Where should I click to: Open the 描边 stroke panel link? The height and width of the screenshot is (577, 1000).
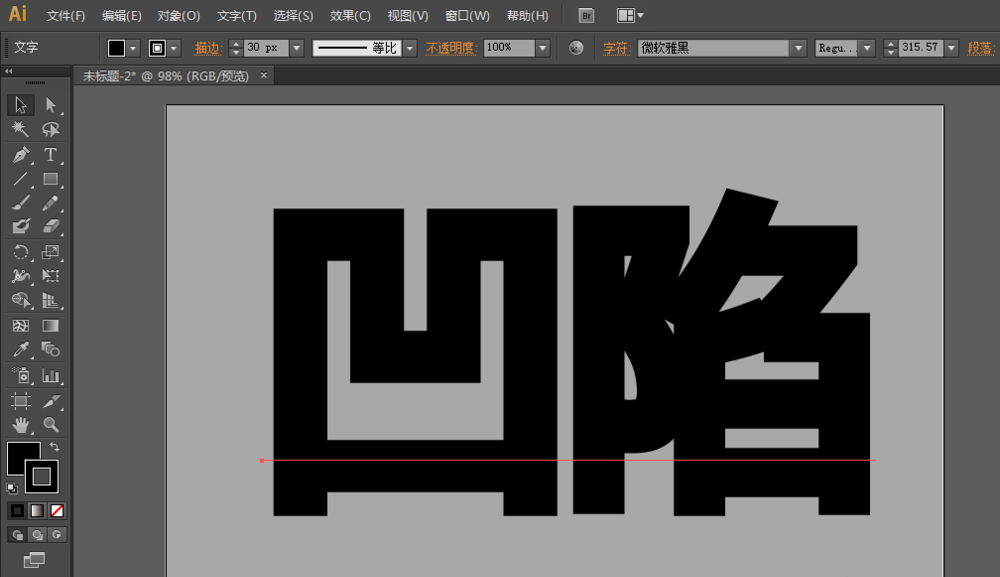coord(207,48)
